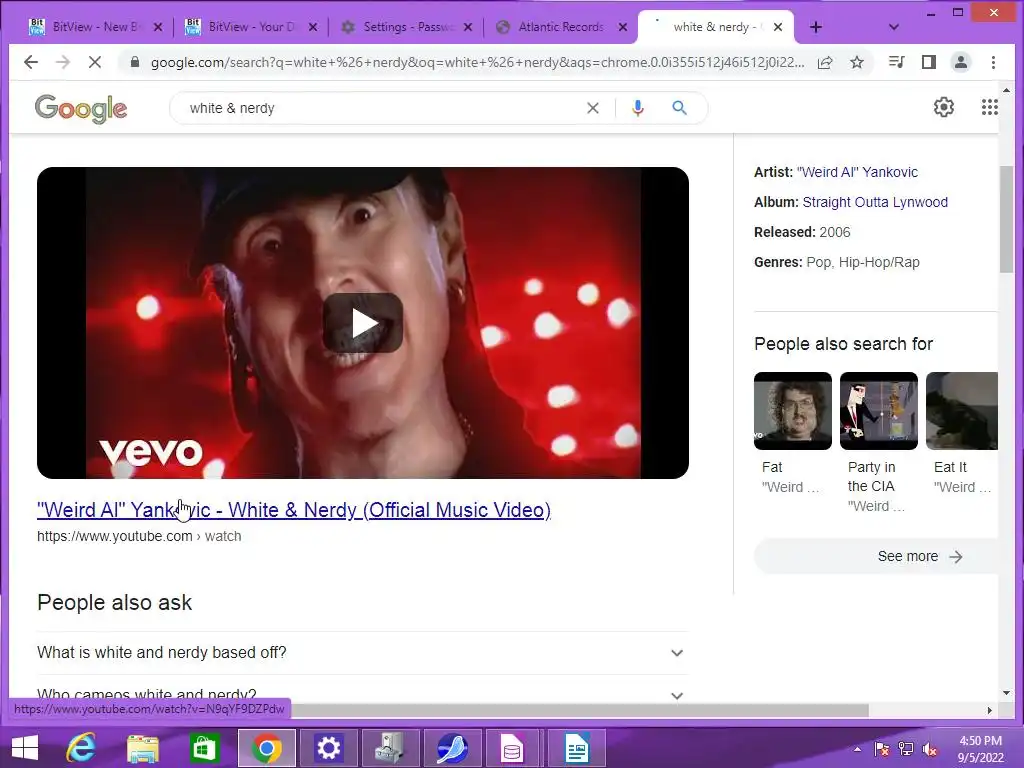Click the Fat song thumbnail
1024x768 pixels.
793,411
